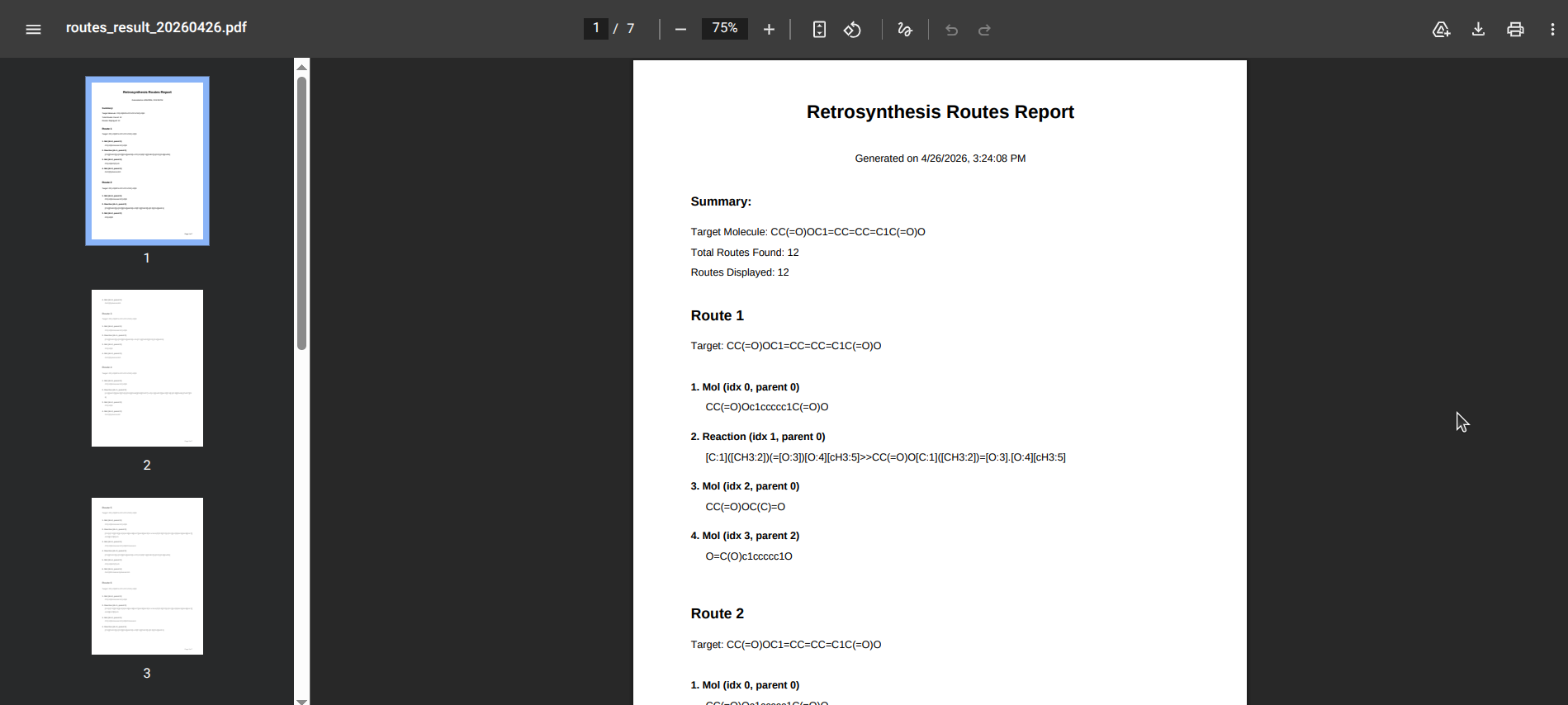Click the thumbnail scrollbar up arrow
The image size is (1568, 705).
click(x=301, y=67)
